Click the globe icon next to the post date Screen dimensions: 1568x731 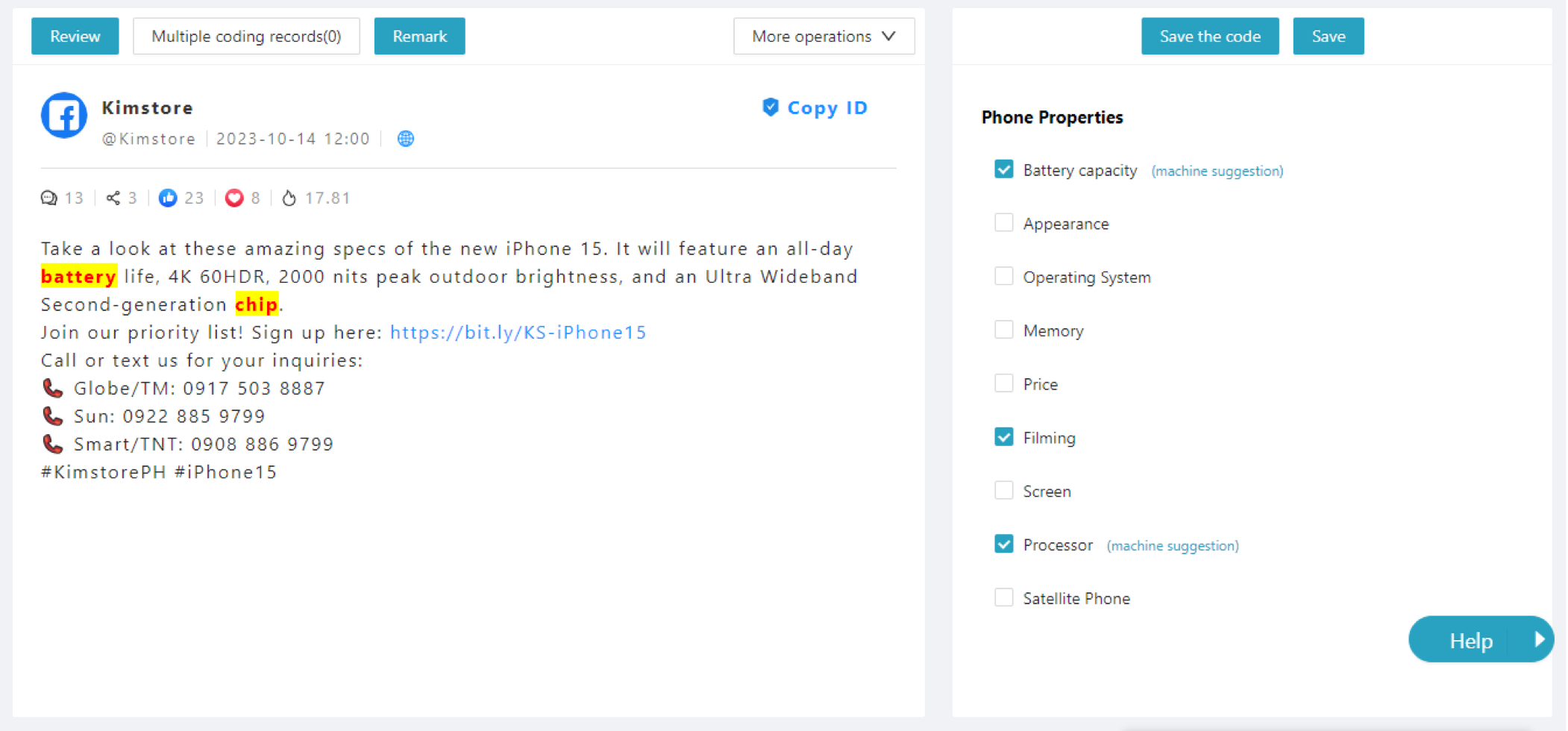point(406,139)
